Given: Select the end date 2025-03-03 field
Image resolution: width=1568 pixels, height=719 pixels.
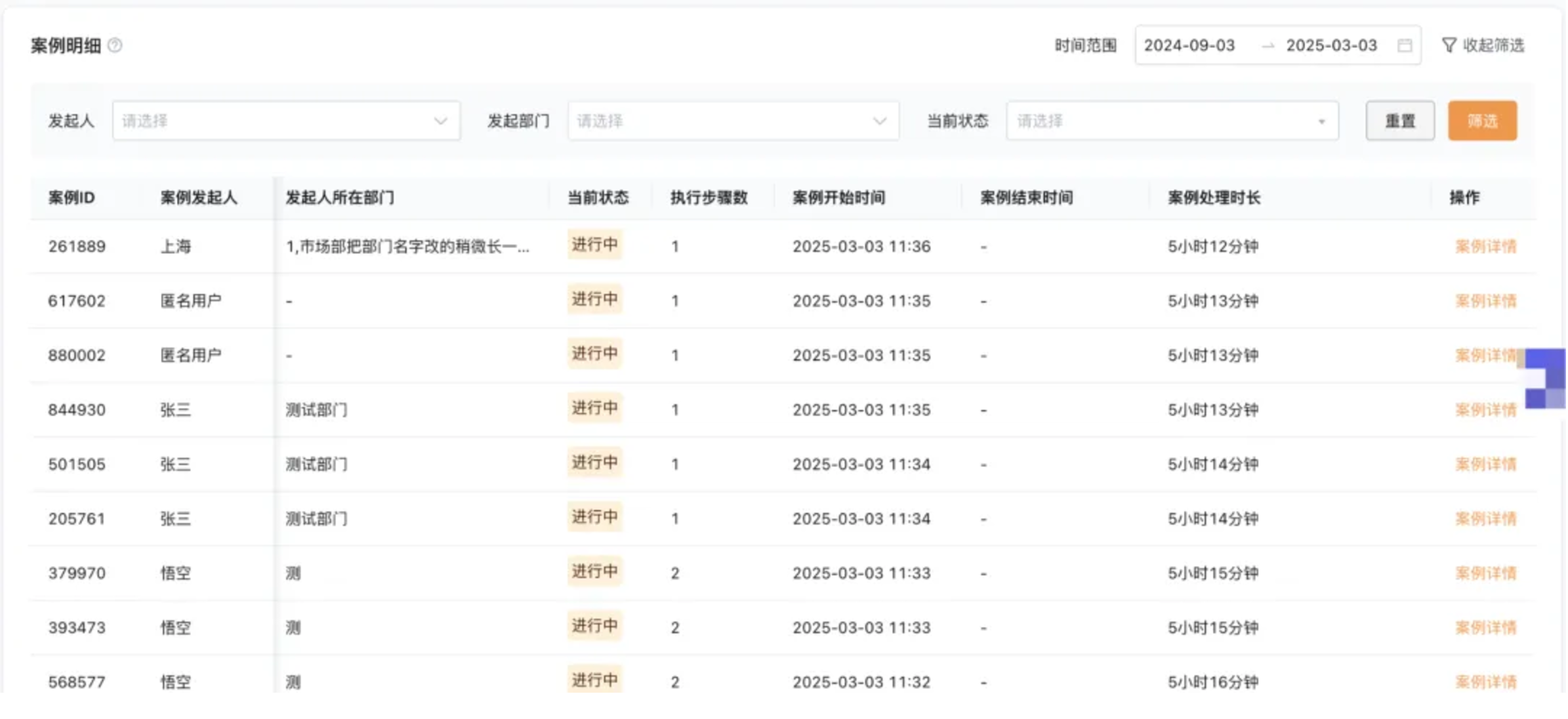Looking at the screenshot, I should 1331,45.
